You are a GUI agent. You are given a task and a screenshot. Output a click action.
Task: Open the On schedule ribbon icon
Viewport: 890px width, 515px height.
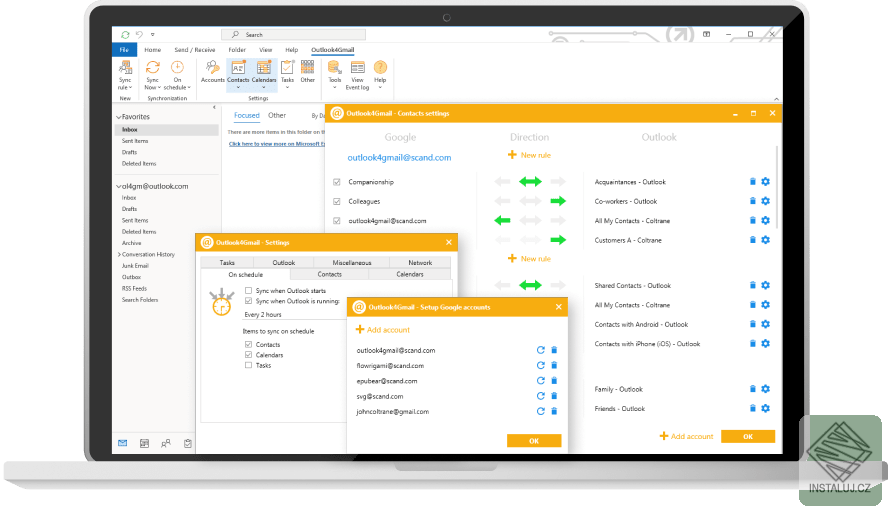(177, 75)
